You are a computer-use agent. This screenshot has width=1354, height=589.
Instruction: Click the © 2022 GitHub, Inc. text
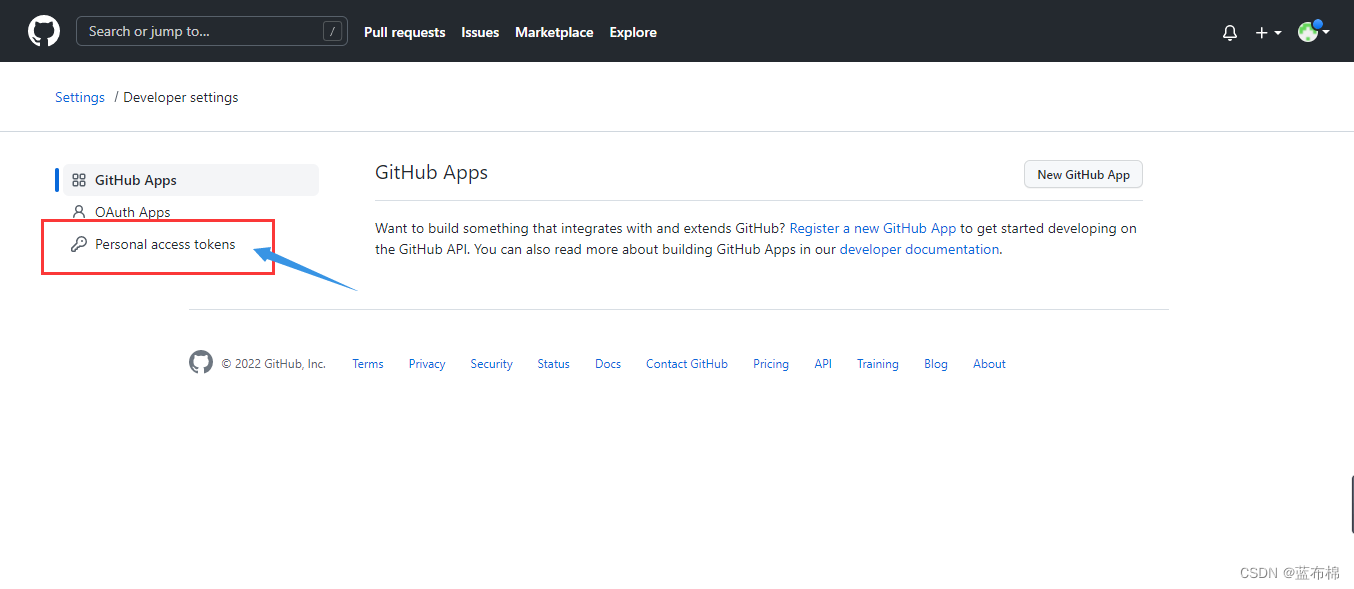pos(274,364)
